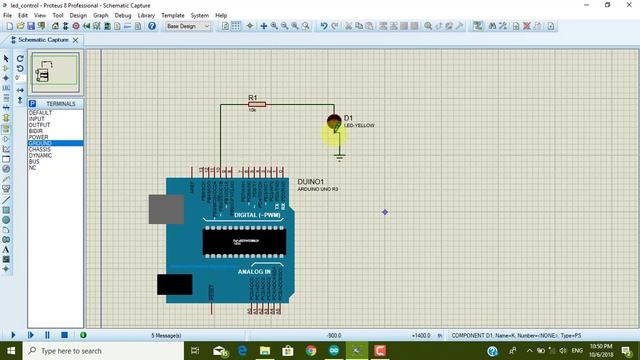Stop the simulation

pos(64,335)
